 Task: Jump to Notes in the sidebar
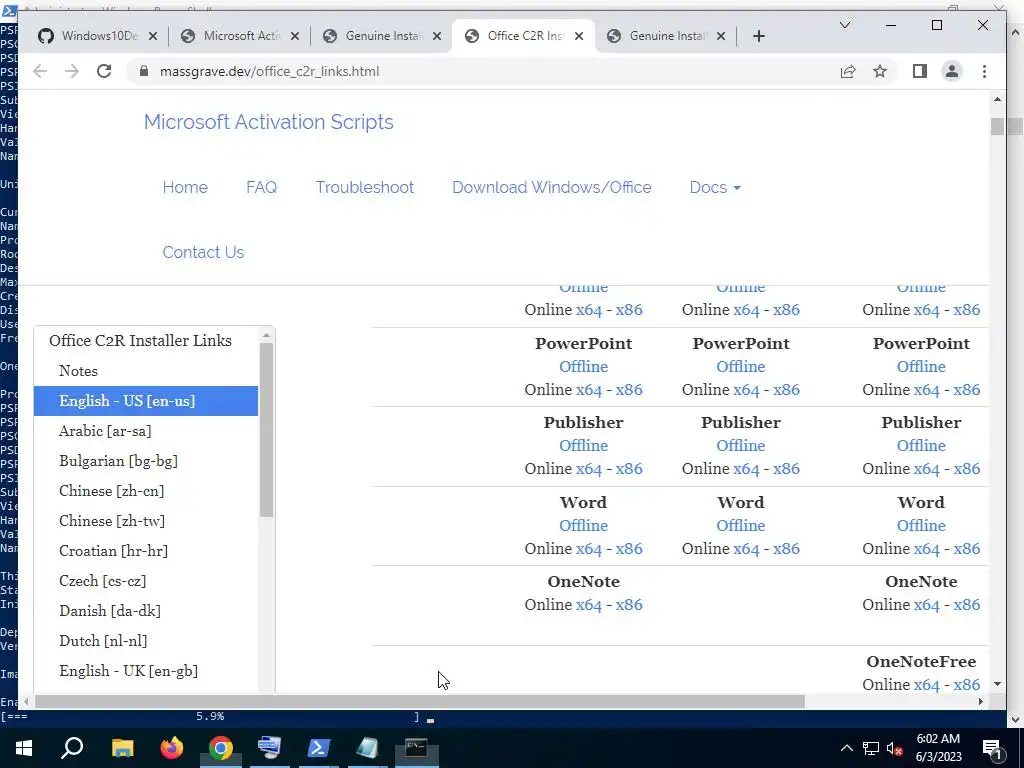click(78, 371)
